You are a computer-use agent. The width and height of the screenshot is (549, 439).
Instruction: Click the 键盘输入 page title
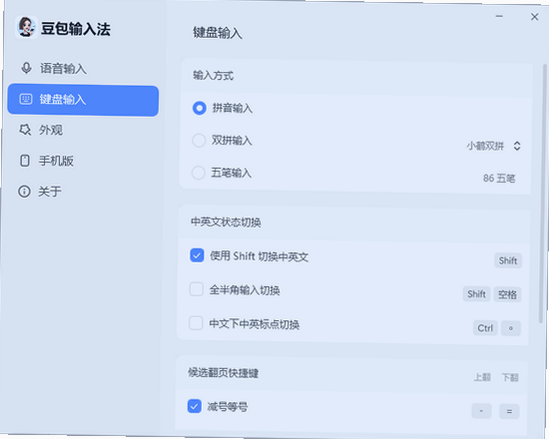[217, 33]
